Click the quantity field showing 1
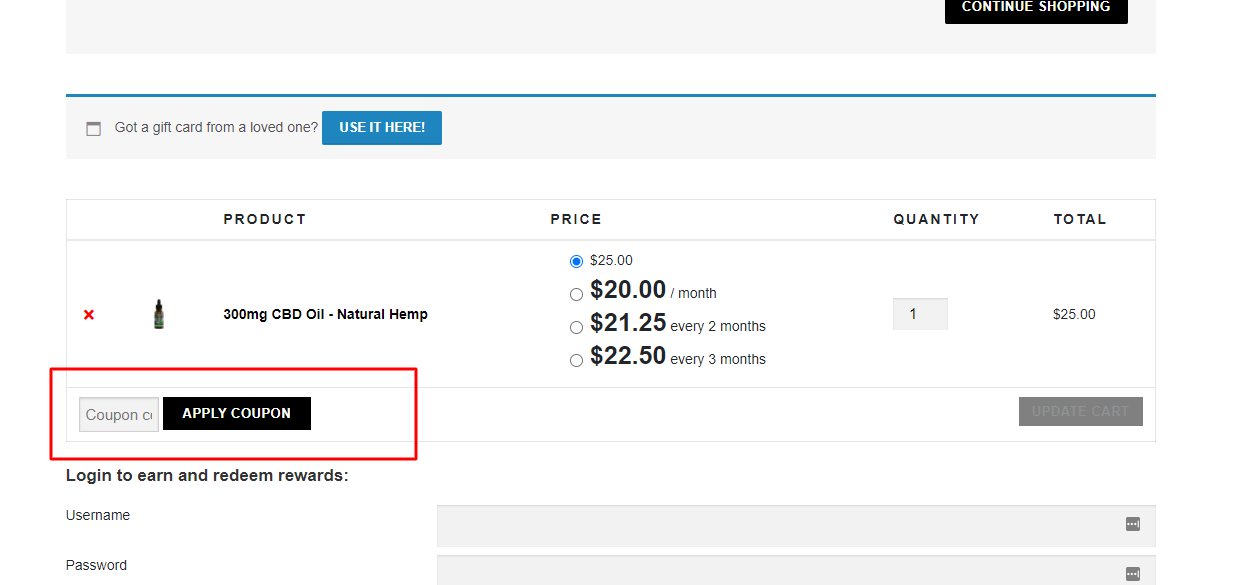Screen dimensions: 1250x585 pos(920,314)
